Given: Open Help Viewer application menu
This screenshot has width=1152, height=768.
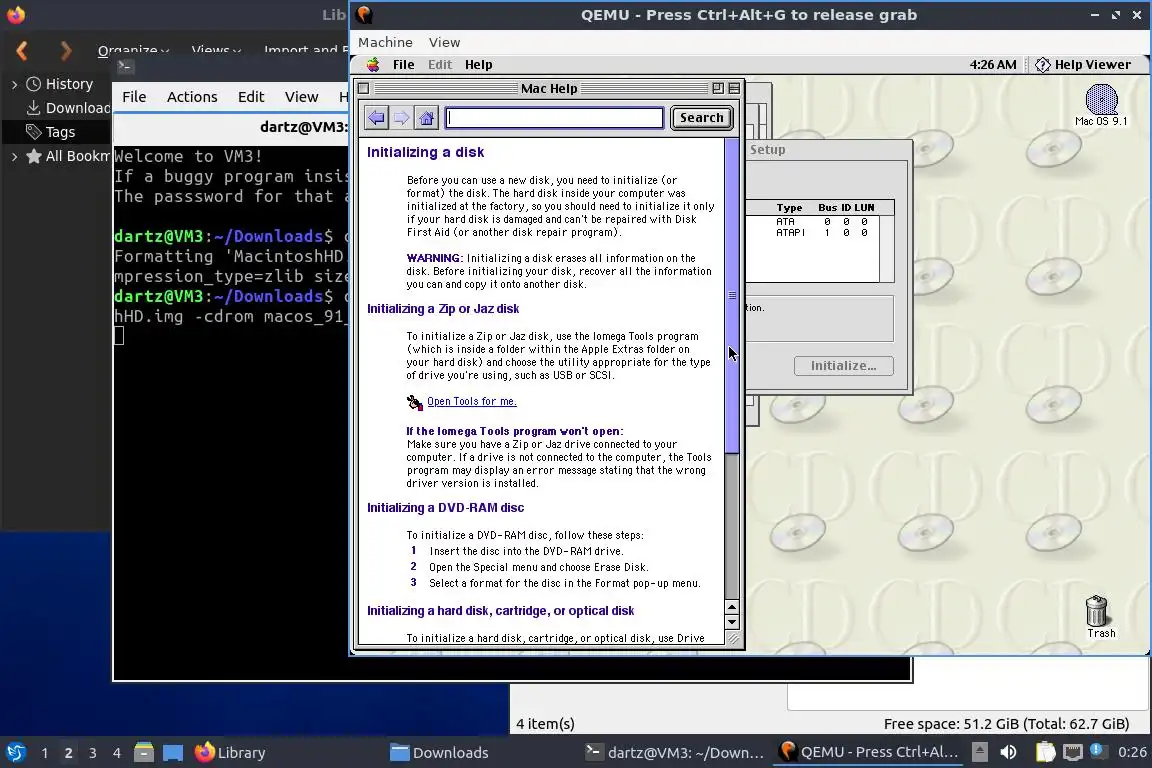Looking at the screenshot, I should 1083,65.
